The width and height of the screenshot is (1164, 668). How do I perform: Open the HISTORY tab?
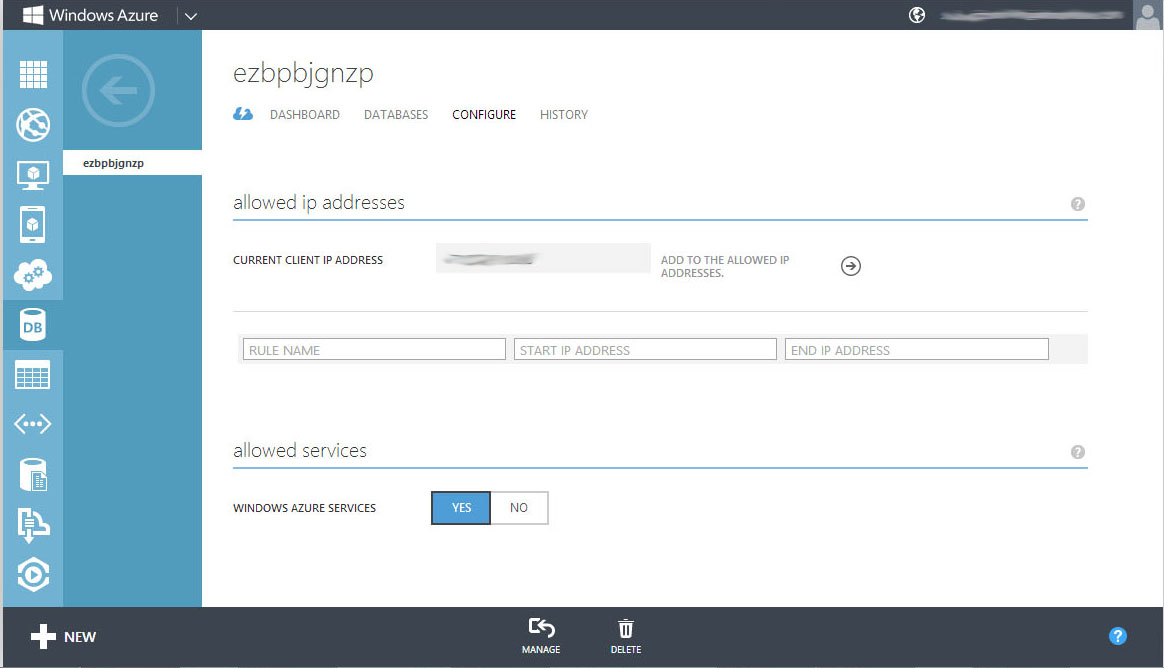563,114
